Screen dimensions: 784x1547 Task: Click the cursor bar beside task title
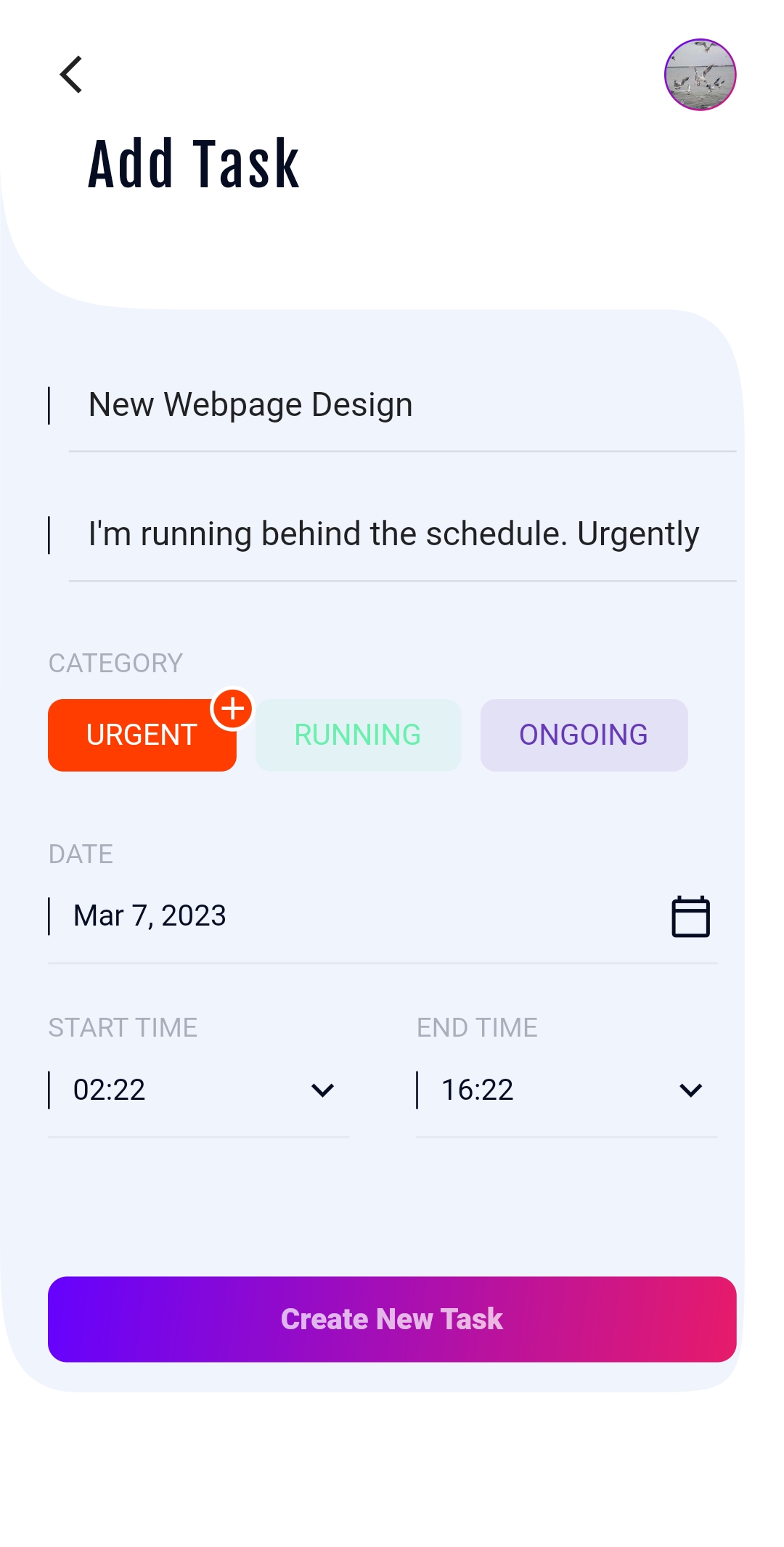(x=50, y=405)
